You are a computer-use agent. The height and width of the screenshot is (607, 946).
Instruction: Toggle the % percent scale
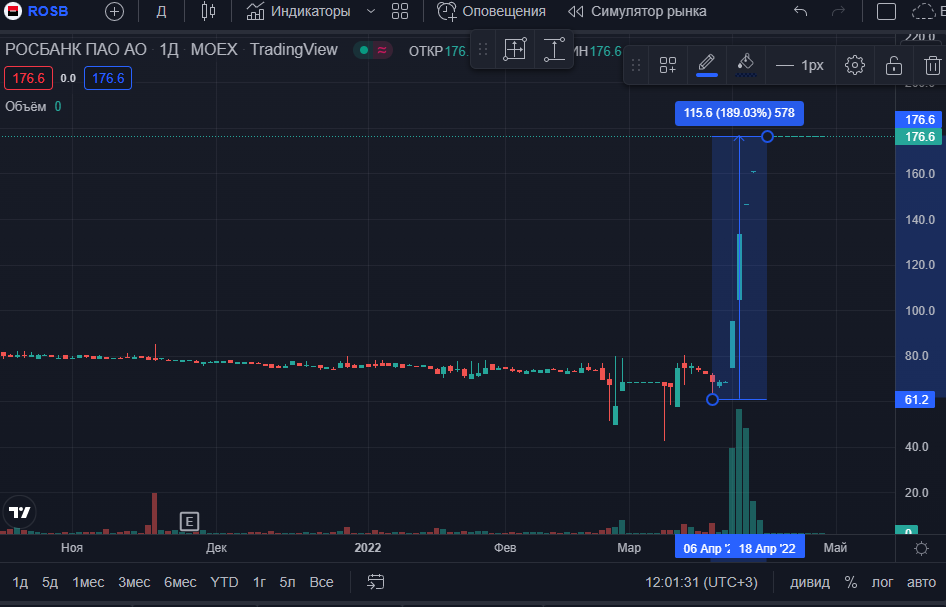click(851, 582)
